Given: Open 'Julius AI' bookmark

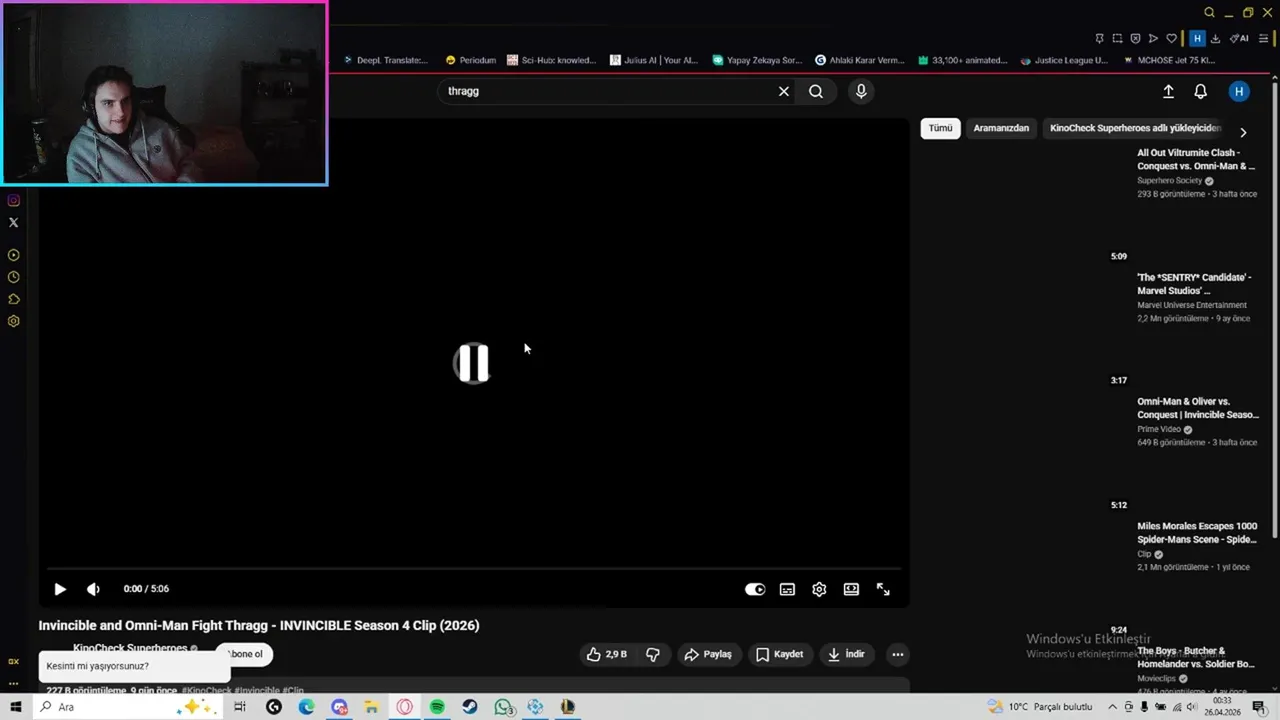Looking at the screenshot, I should 654,60.
